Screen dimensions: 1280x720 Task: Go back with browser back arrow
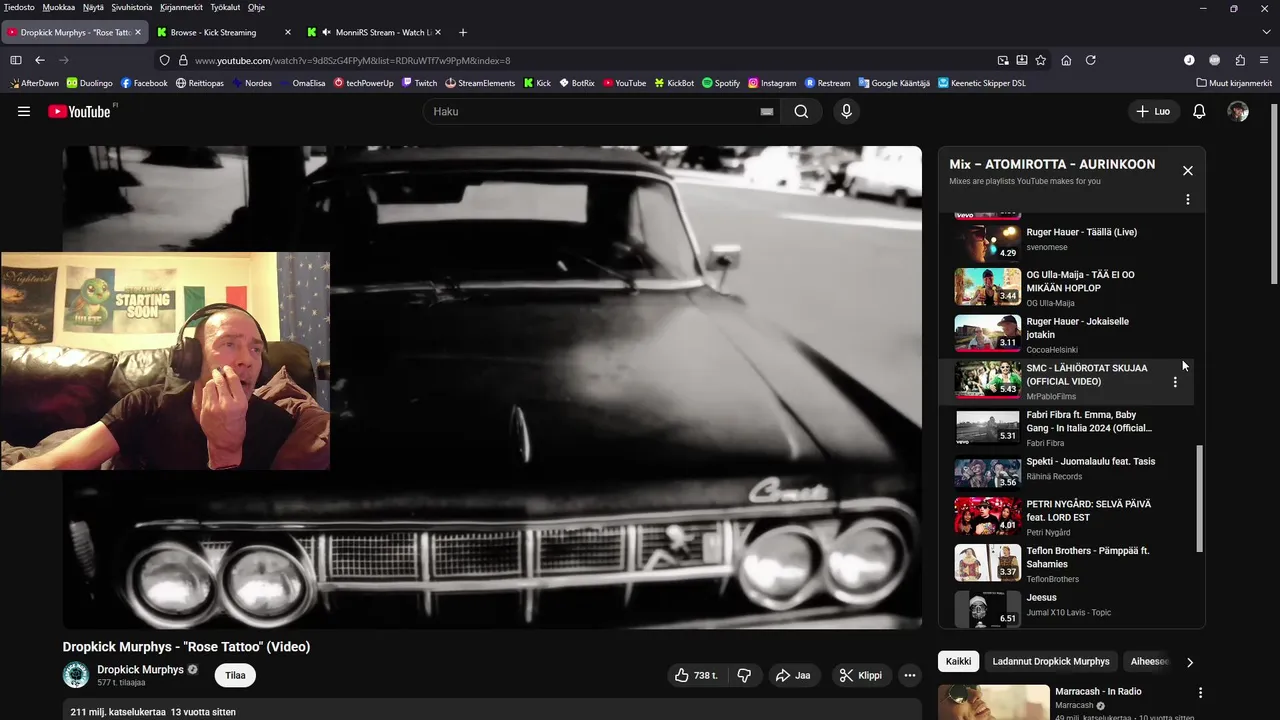click(40, 60)
